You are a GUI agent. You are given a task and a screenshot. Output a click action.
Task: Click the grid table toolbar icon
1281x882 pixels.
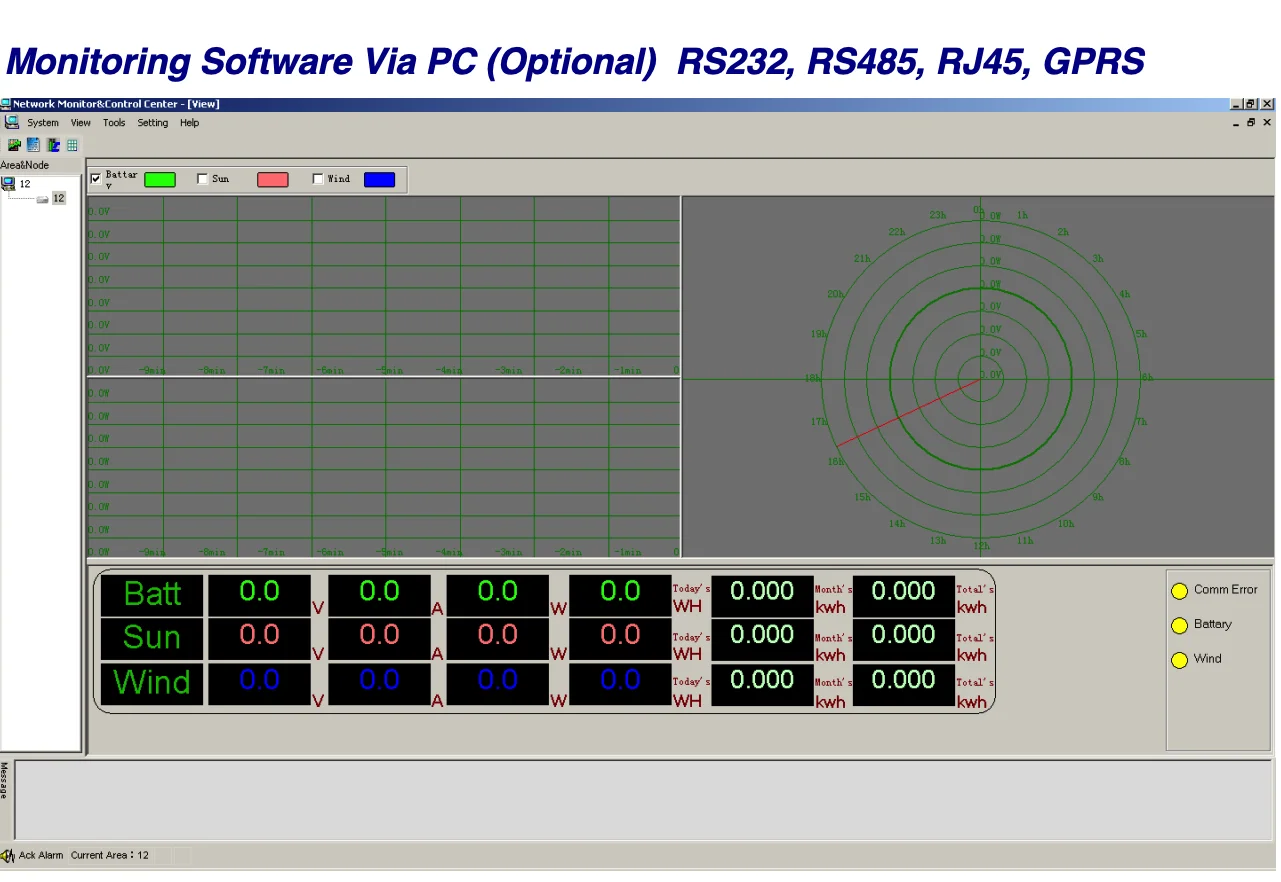click(72, 145)
